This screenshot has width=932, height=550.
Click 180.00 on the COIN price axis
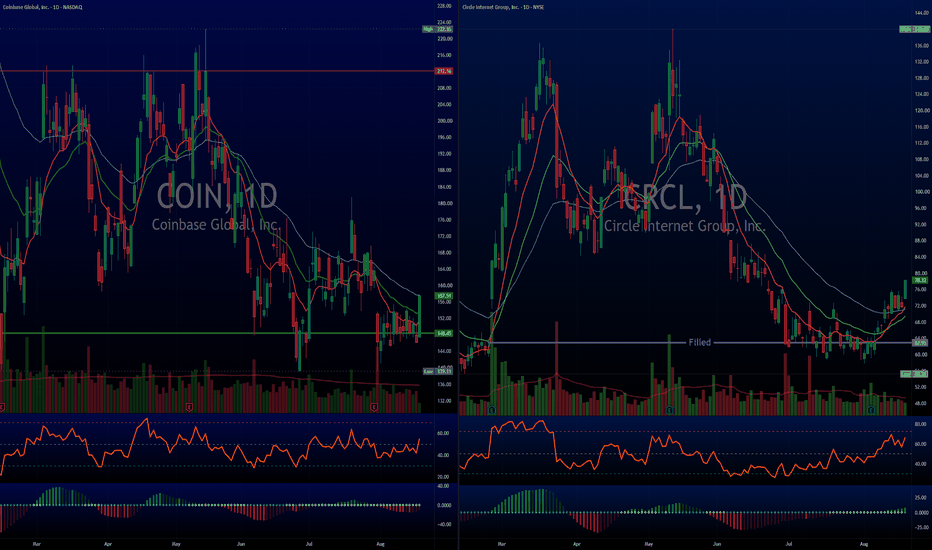click(x=445, y=203)
